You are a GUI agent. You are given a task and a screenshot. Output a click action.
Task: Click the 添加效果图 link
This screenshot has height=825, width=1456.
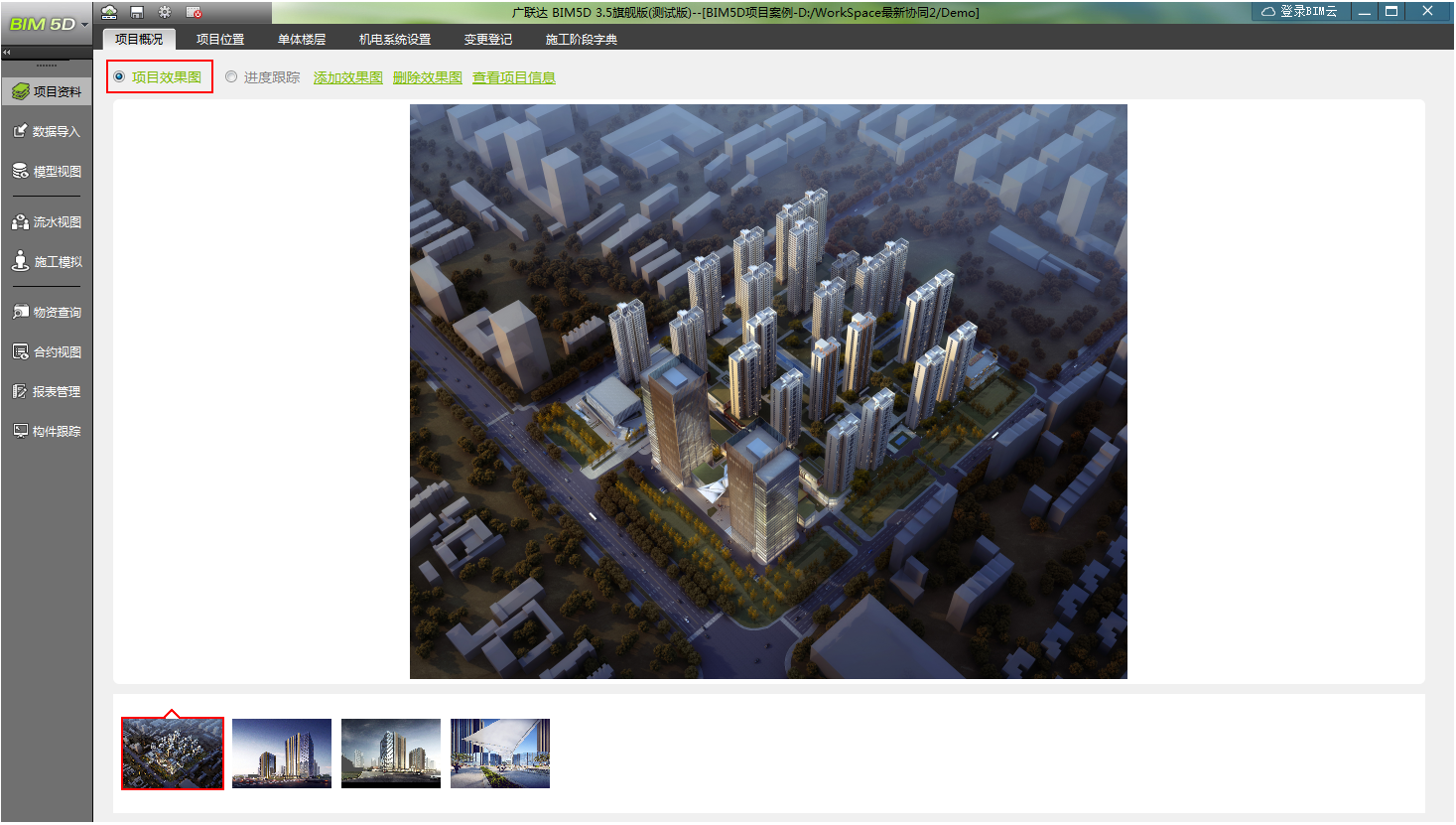pyautogui.click(x=348, y=77)
